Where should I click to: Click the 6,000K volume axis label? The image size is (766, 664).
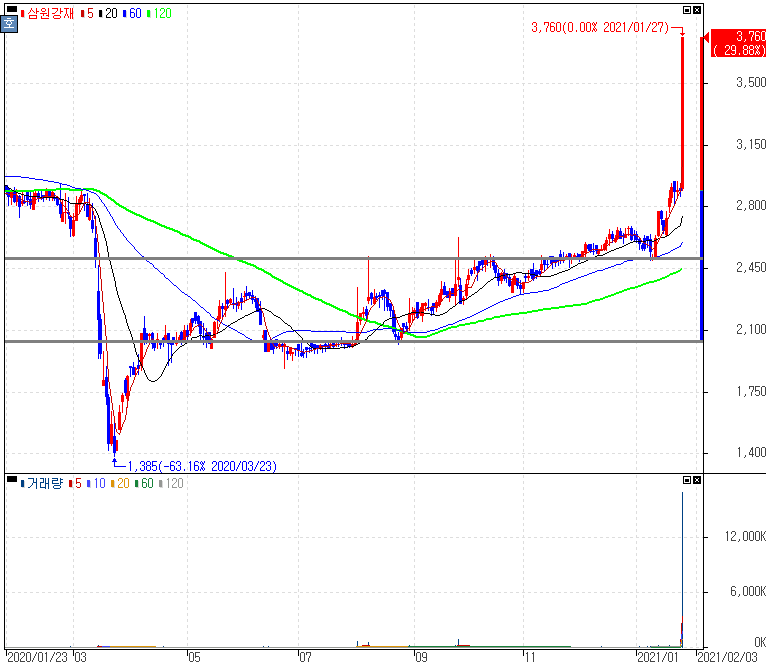coord(748,592)
